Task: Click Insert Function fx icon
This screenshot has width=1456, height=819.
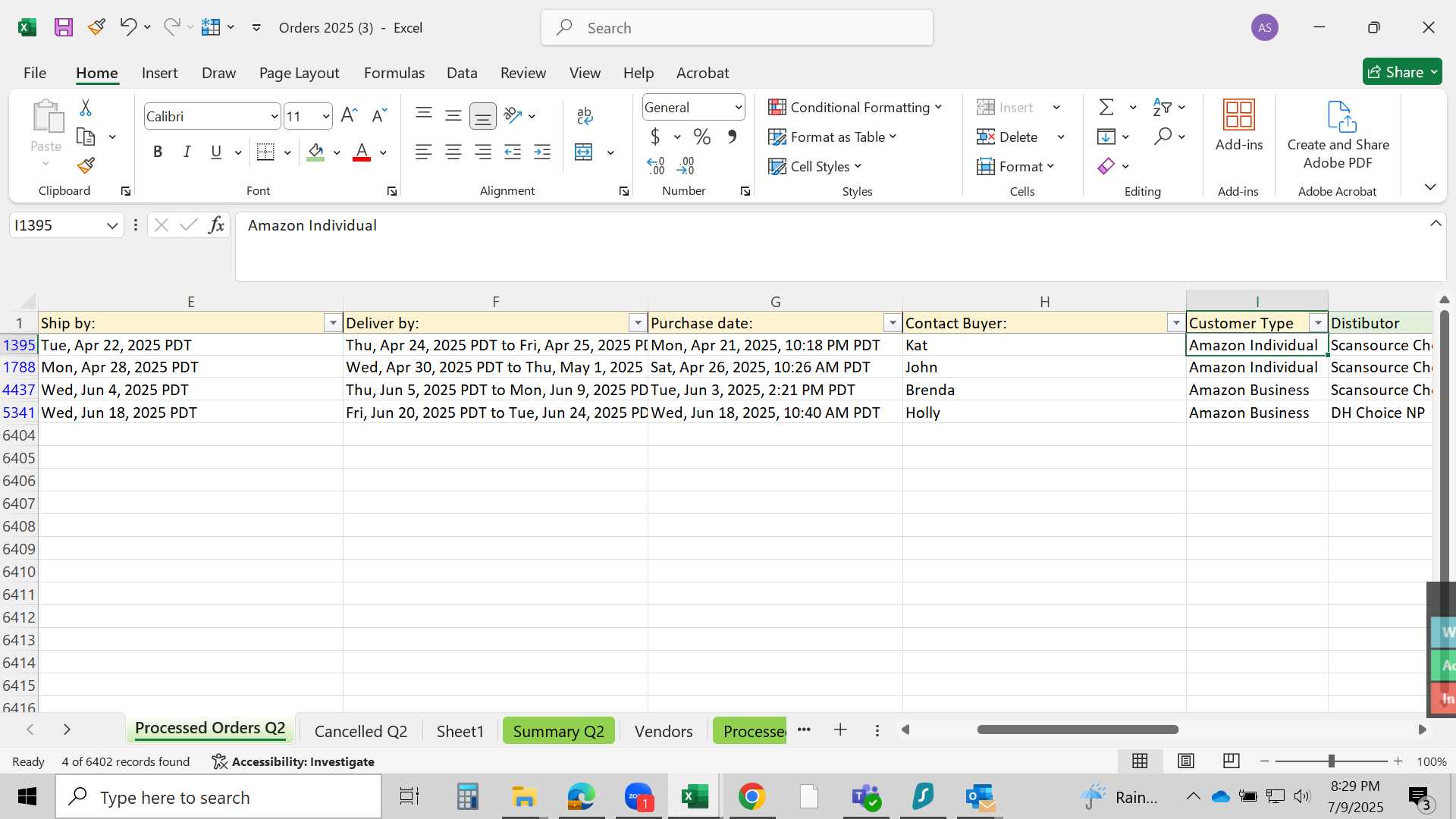Action: [217, 225]
